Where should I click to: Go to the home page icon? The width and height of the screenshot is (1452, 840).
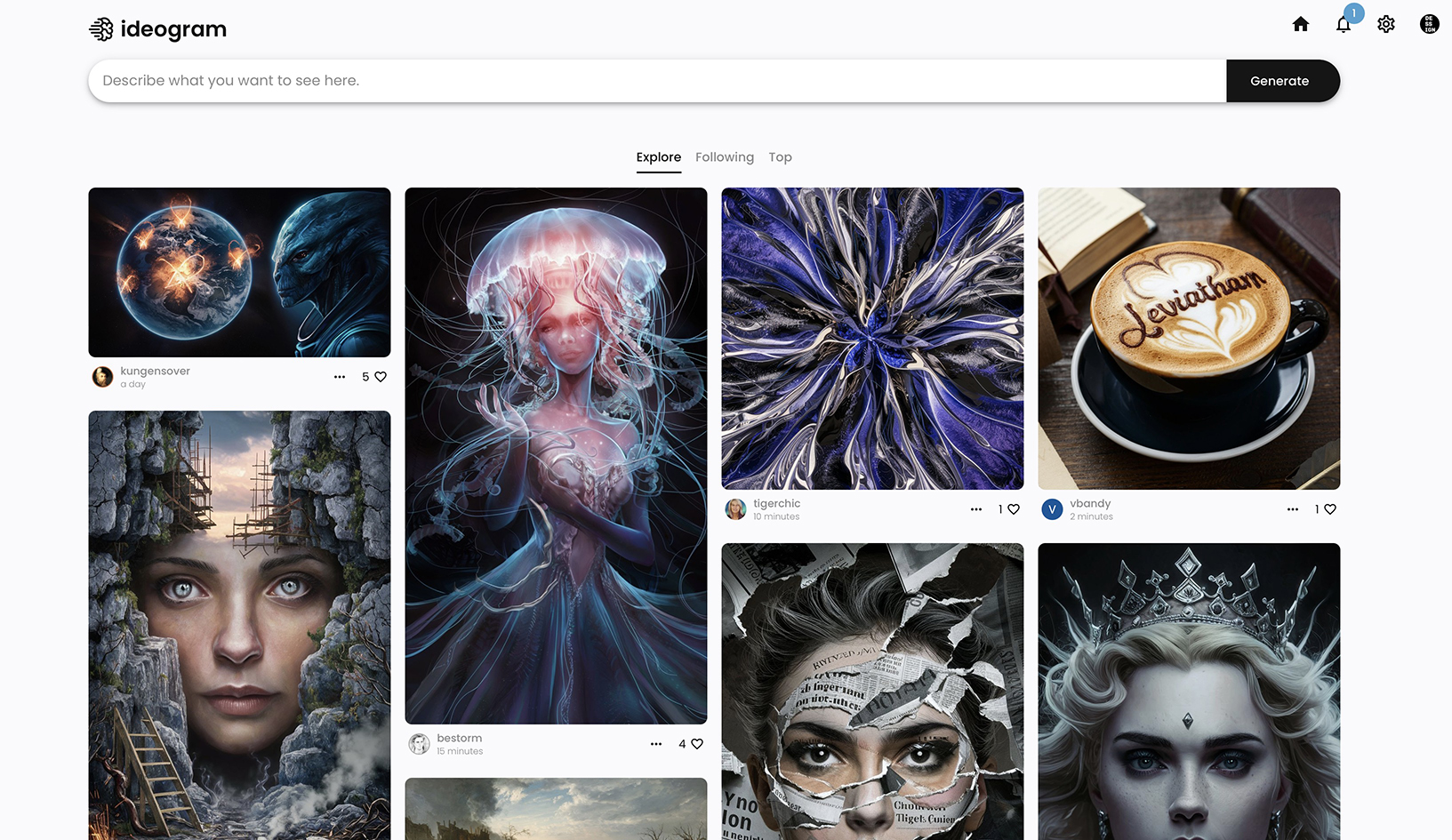click(x=1300, y=24)
